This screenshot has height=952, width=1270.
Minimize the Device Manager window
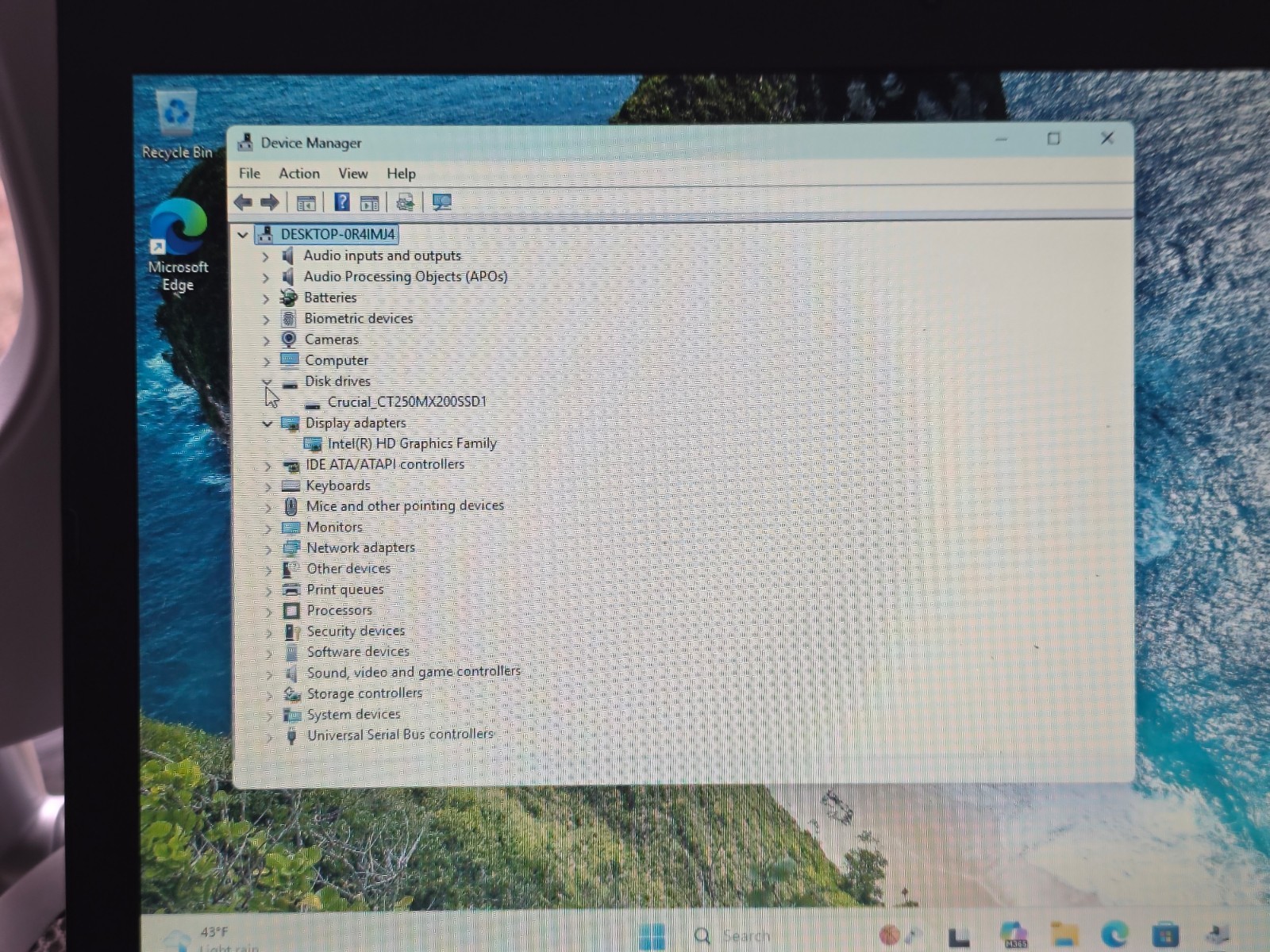pyautogui.click(x=1002, y=140)
